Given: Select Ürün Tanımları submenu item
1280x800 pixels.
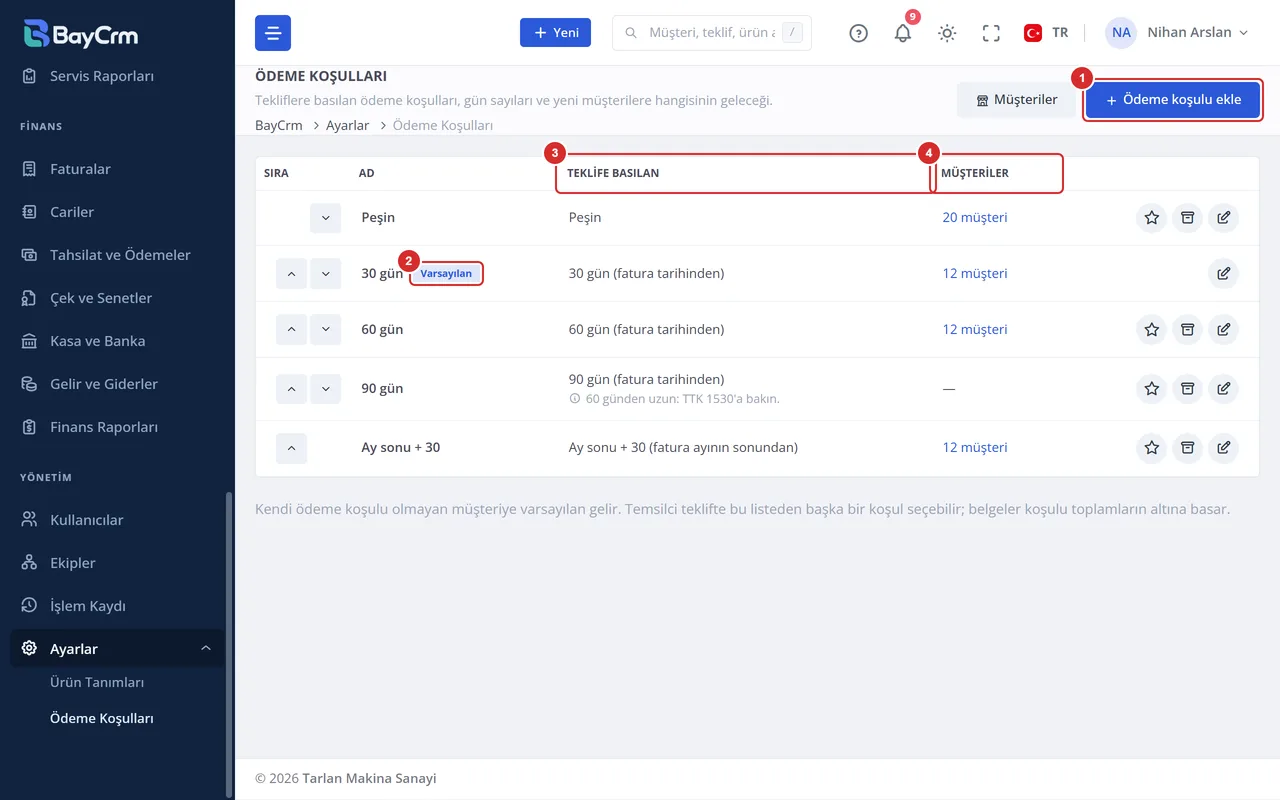Looking at the screenshot, I should pos(97,682).
